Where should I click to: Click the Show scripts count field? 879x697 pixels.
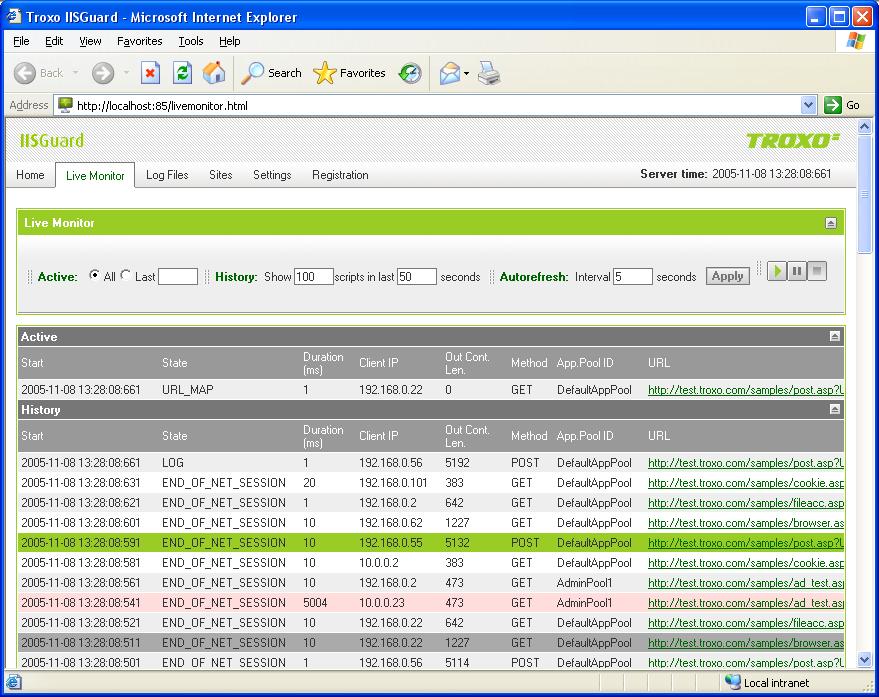314,276
